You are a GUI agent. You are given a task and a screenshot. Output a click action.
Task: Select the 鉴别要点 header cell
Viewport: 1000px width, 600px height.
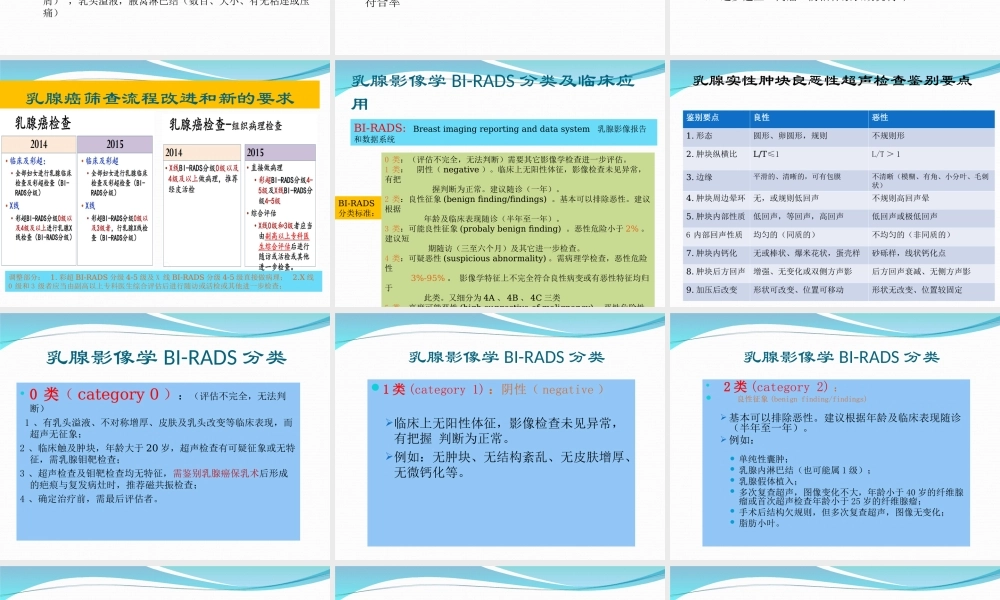pos(704,117)
